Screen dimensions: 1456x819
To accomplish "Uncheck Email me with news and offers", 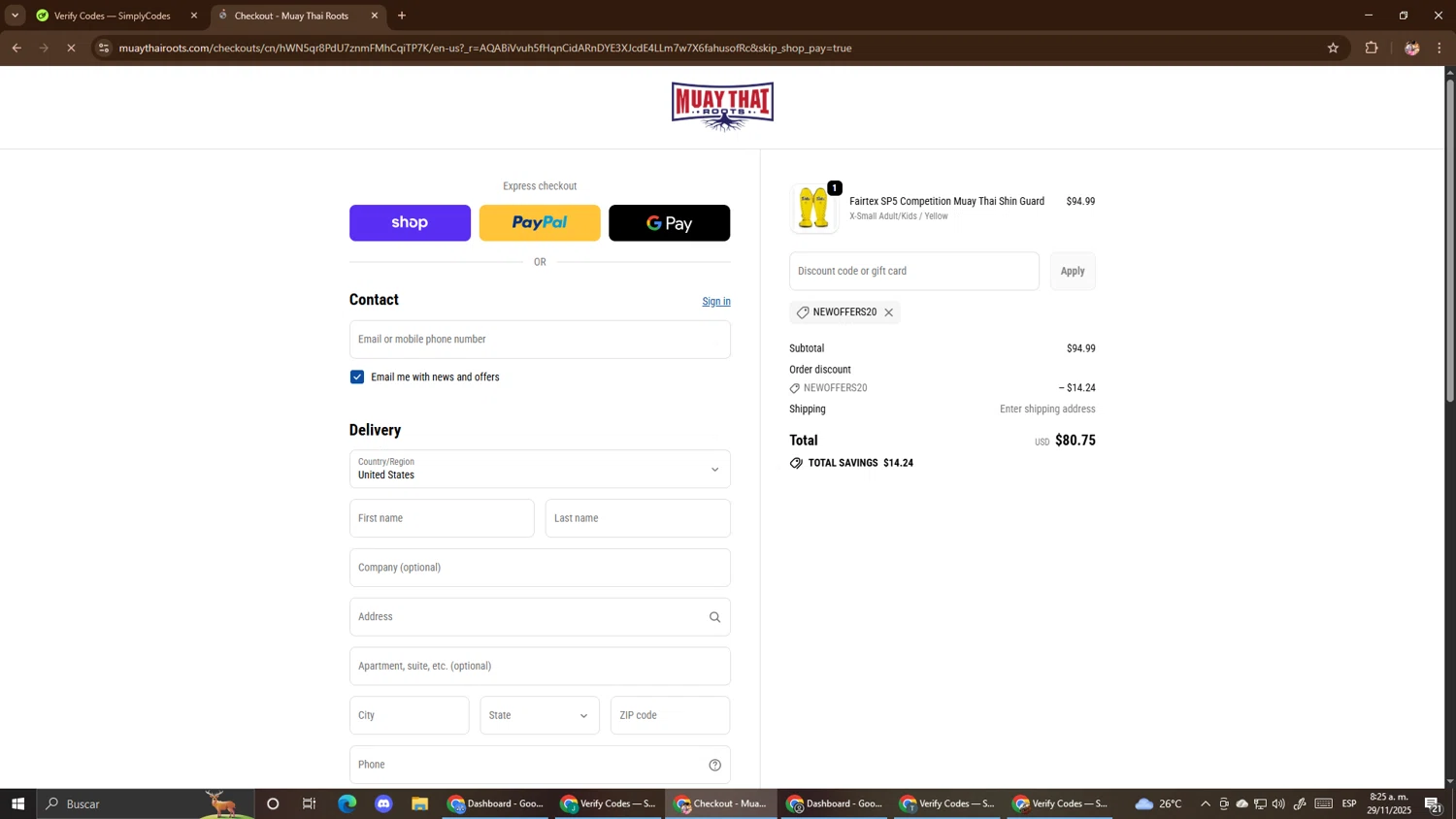I will coord(357,377).
